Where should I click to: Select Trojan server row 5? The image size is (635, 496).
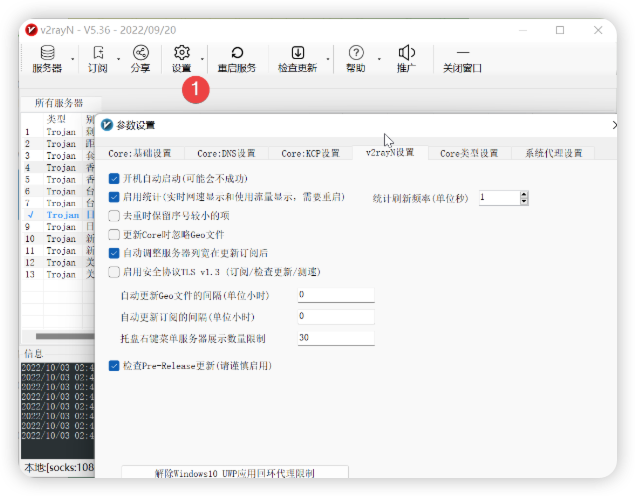pos(58,179)
